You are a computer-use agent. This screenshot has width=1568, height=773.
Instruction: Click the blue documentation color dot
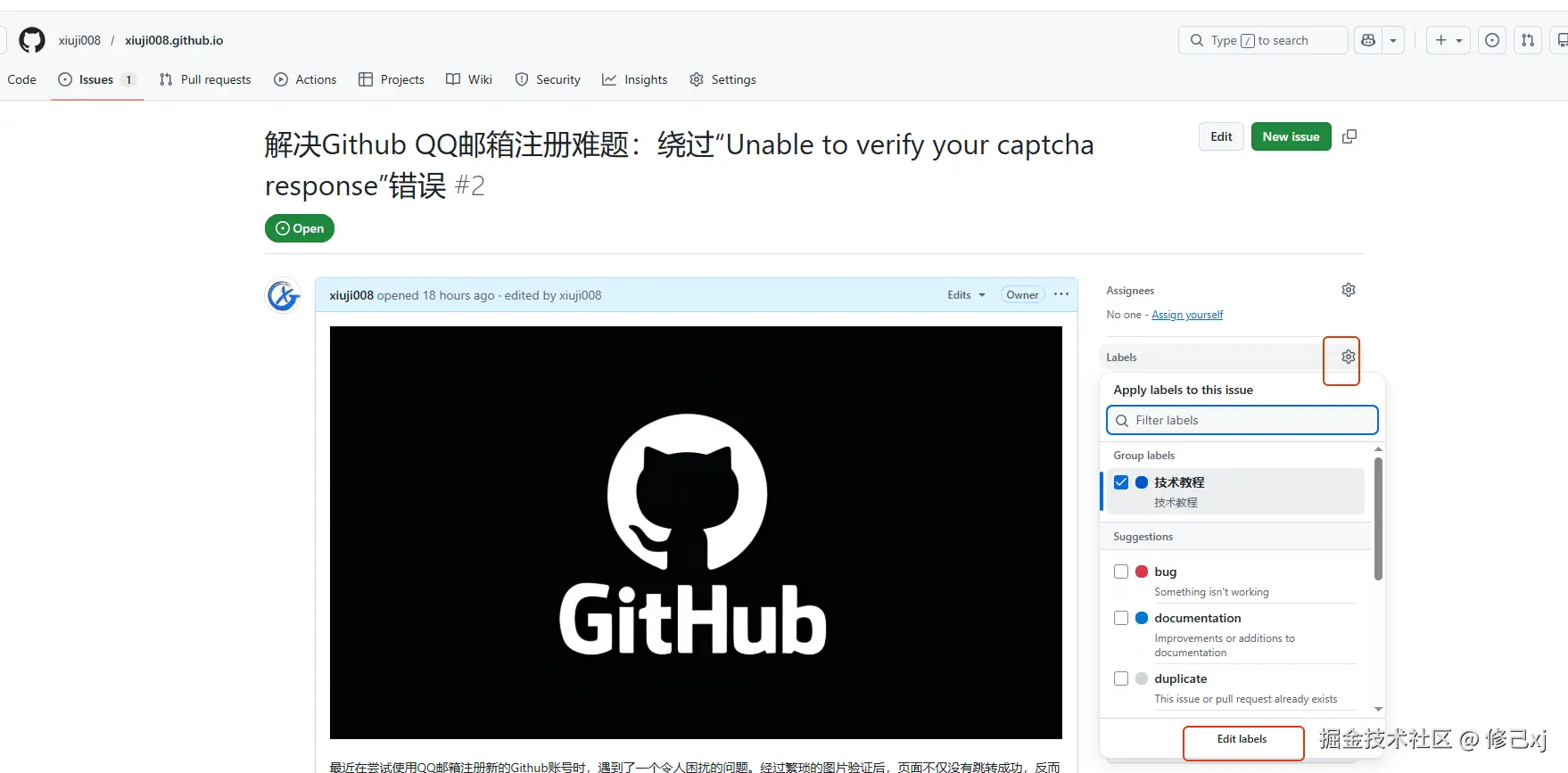[1142, 618]
